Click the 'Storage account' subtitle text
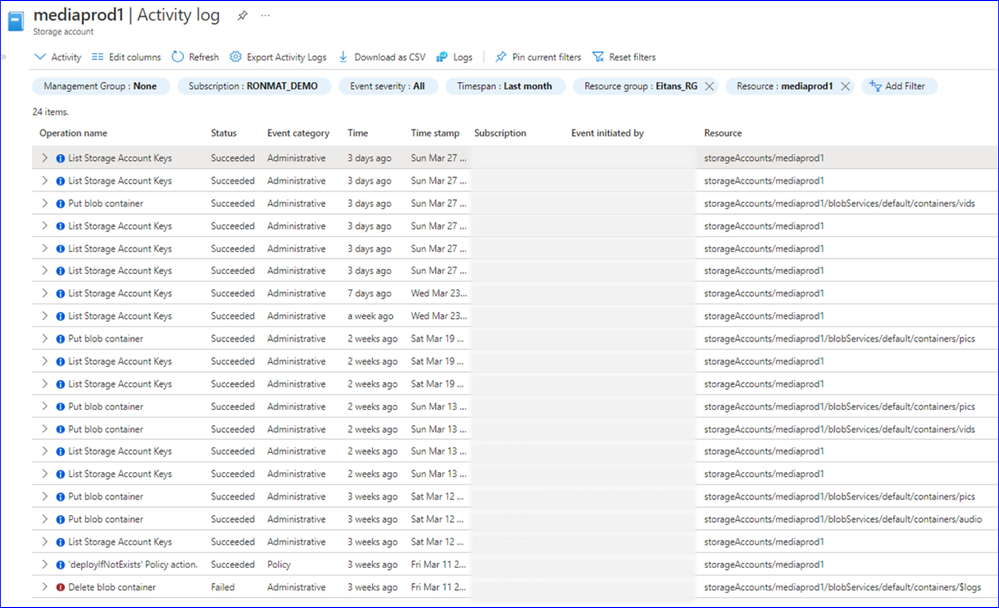The width and height of the screenshot is (999, 608). click(63, 32)
